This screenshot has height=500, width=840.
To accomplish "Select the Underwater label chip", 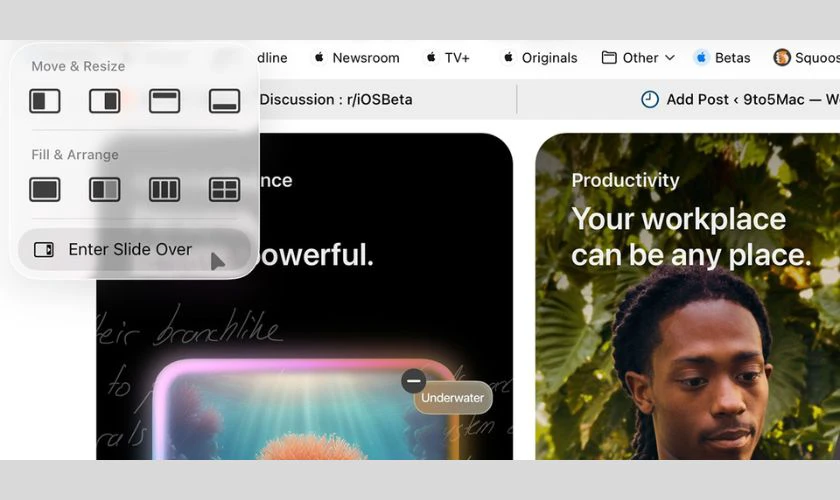I will click(453, 398).
